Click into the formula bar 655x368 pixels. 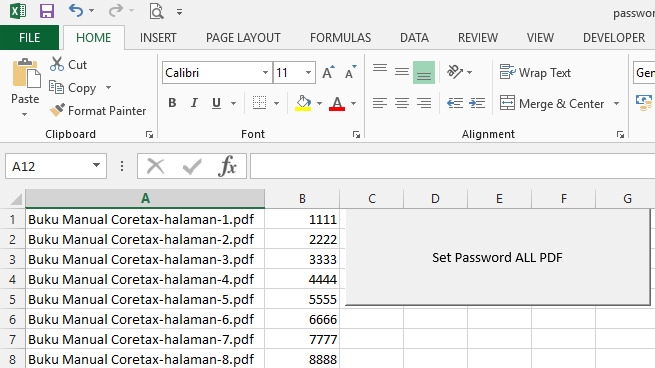[452, 166]
